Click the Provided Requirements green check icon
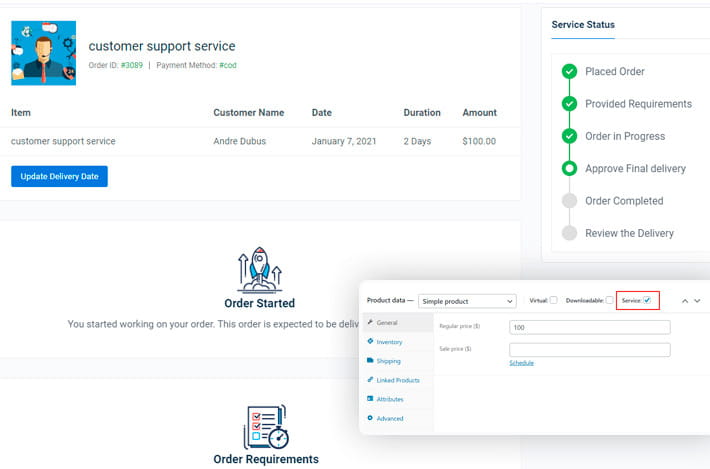 (569, 104)
